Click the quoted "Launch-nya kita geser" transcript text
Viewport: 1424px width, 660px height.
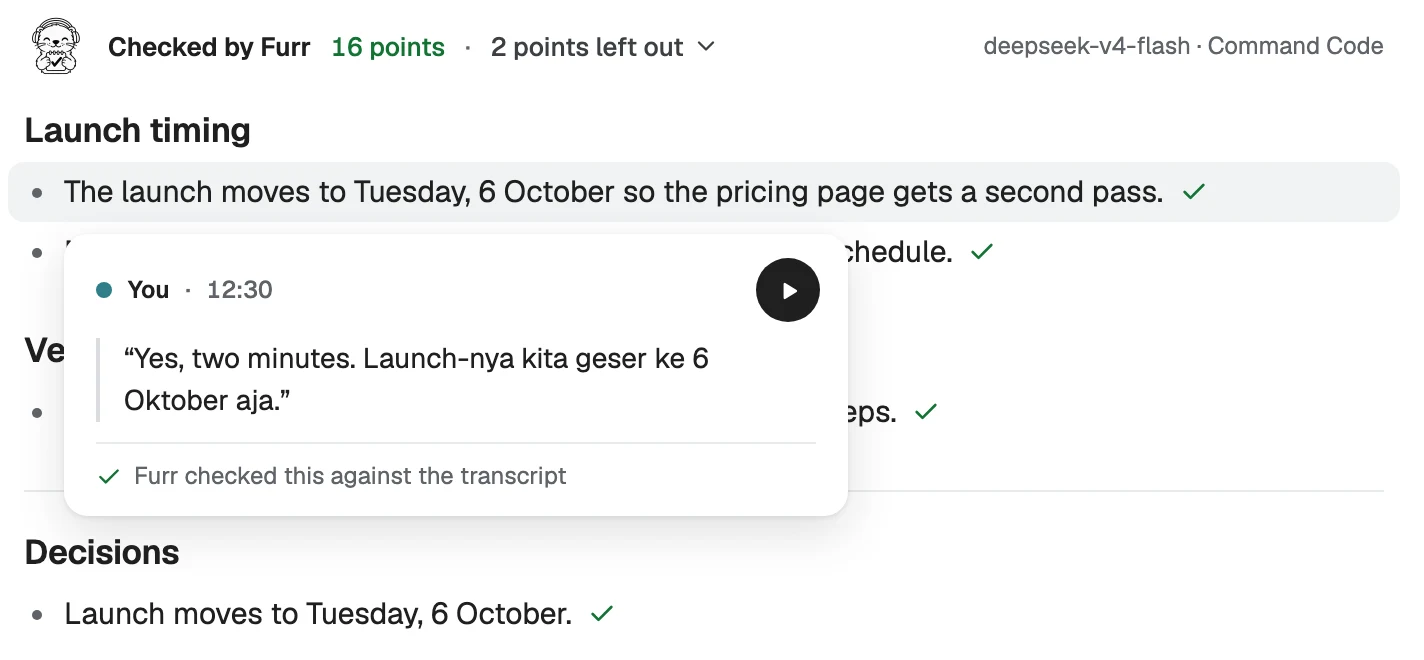coord(417,379)
